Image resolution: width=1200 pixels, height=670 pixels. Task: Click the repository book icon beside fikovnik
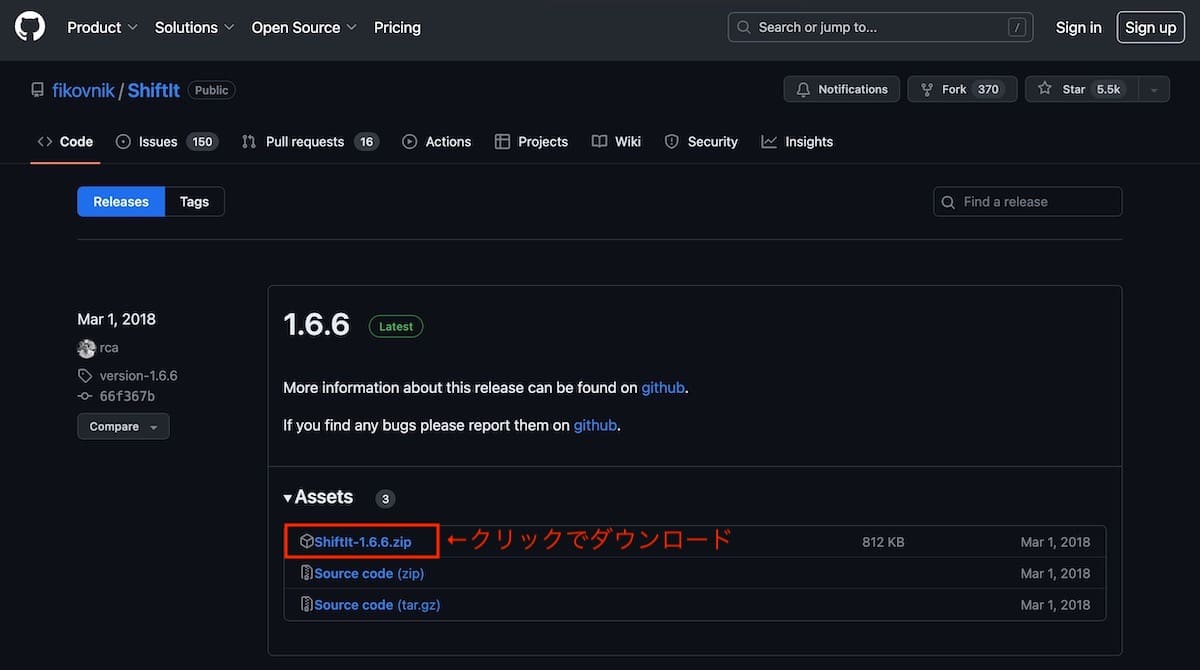[x=38, y=90]
